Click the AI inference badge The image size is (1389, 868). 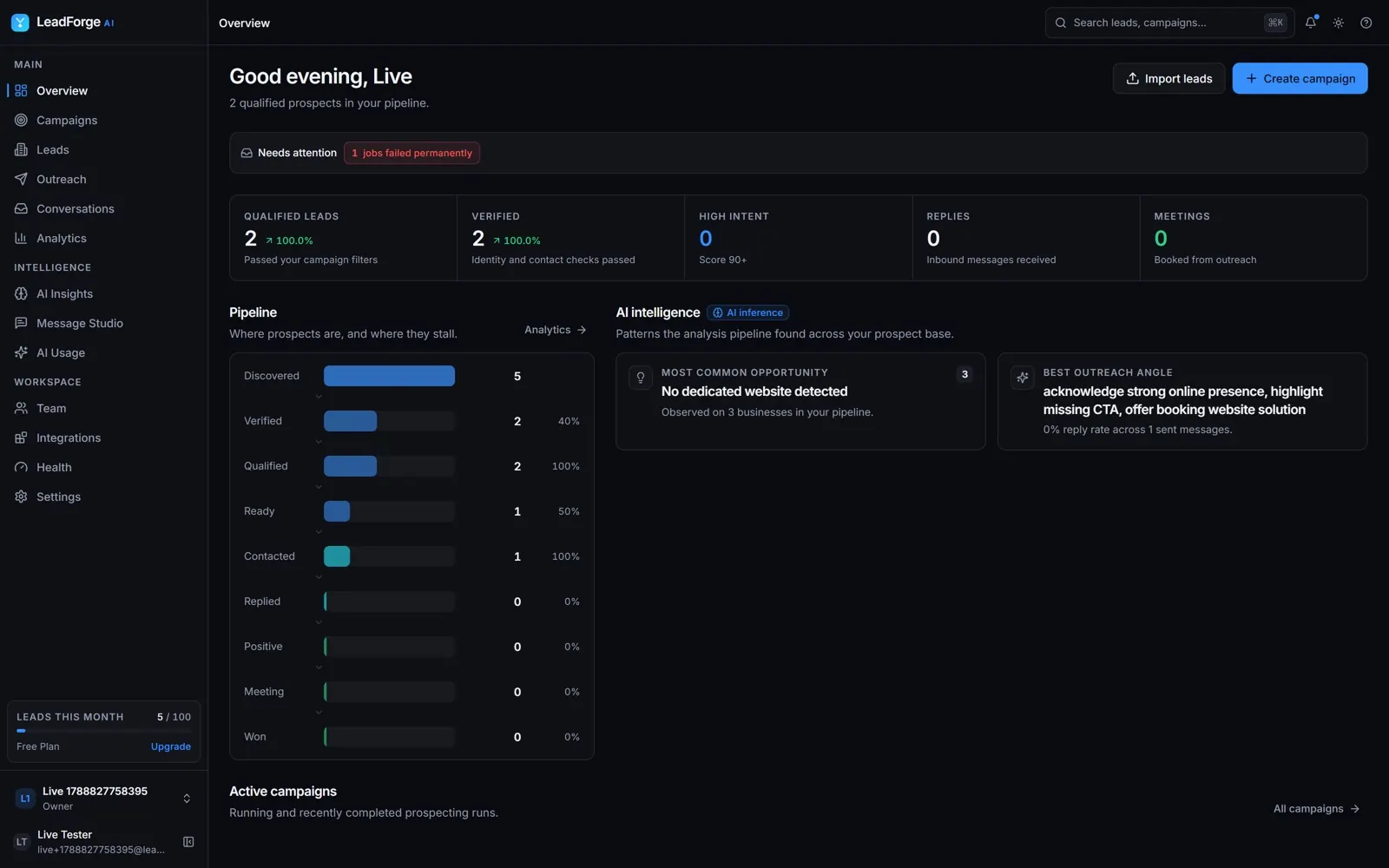pyautogui.click(x=747, y=312)
